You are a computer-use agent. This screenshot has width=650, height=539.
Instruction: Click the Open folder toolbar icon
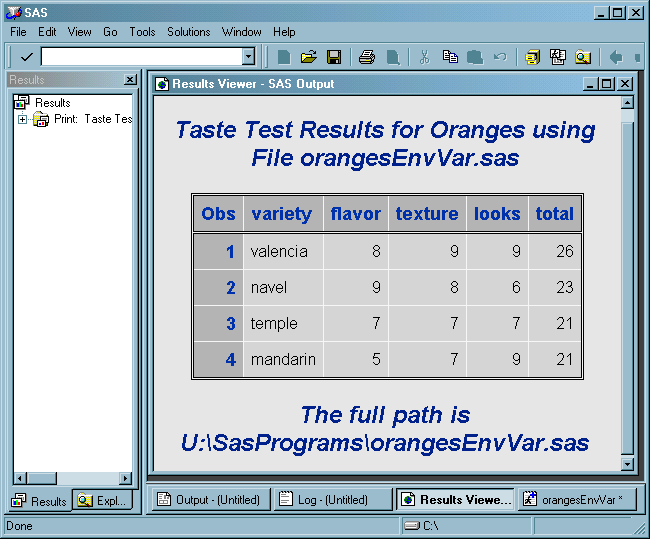(308, 57)
